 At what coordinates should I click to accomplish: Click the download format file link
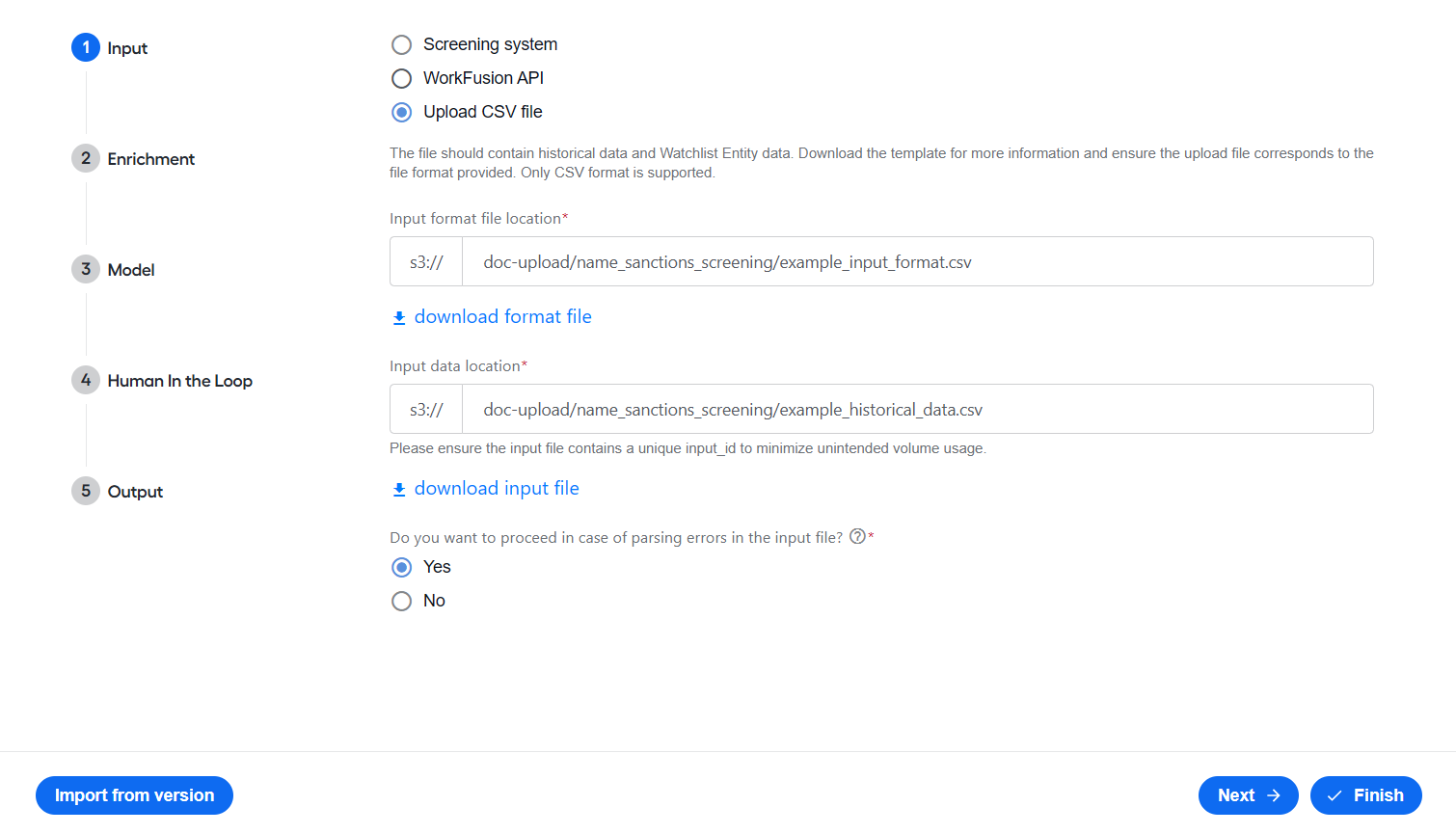[x=502, y=316]
